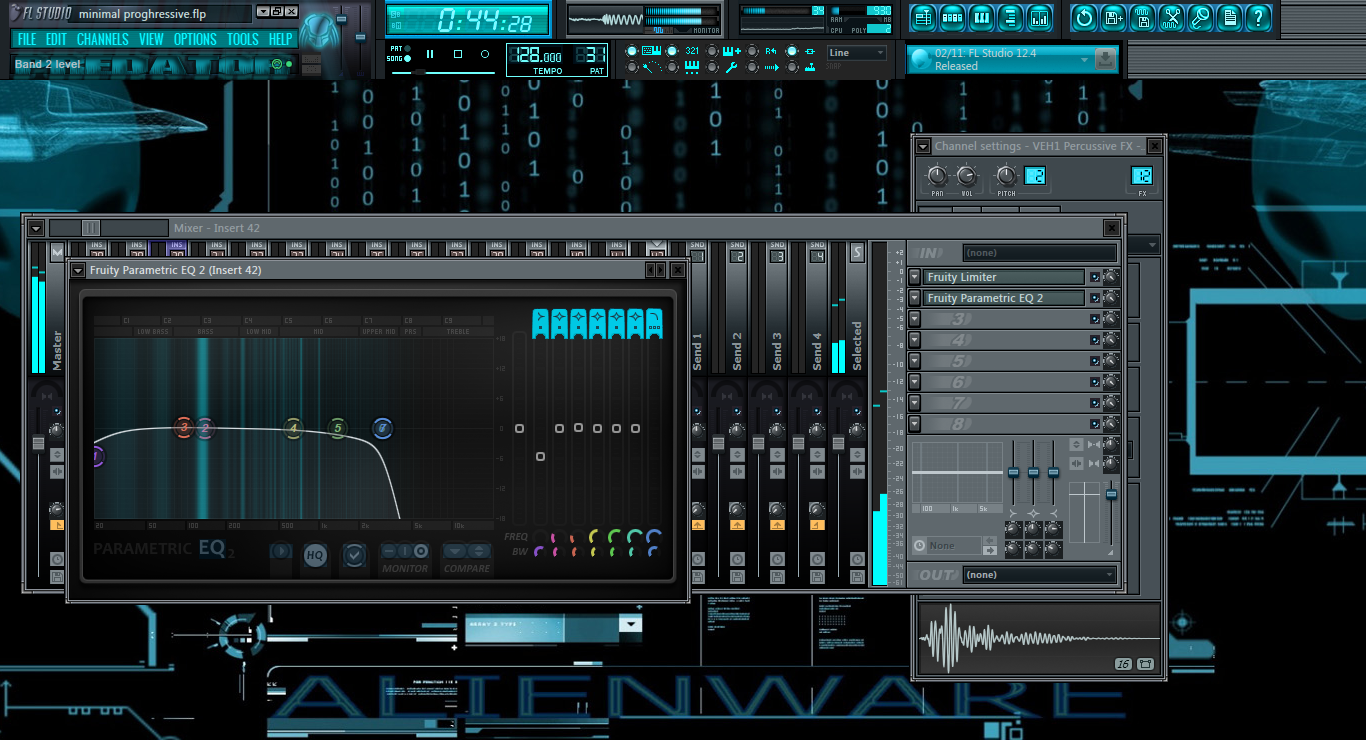Toggle Fruity Limiter effect slot on/off
Screen dimensions: 1366x740
coord(1095,277)
